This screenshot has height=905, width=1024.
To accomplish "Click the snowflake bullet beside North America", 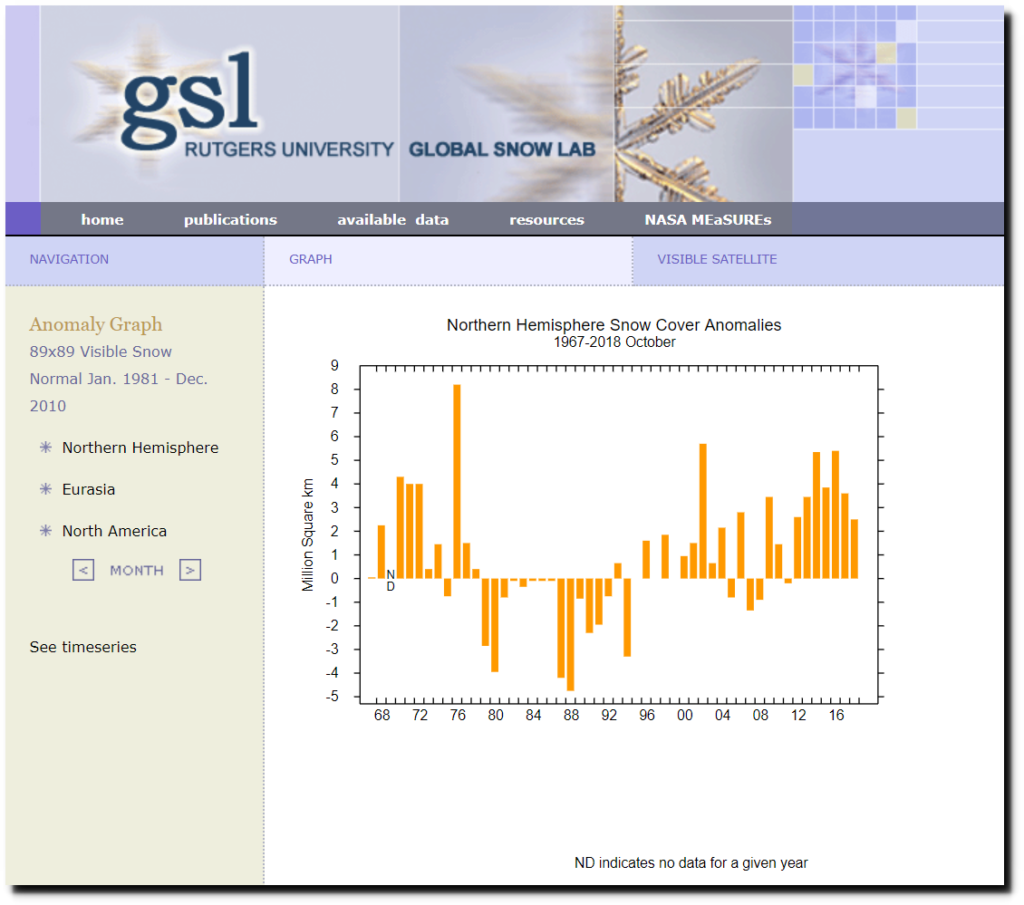I will 45,531.
